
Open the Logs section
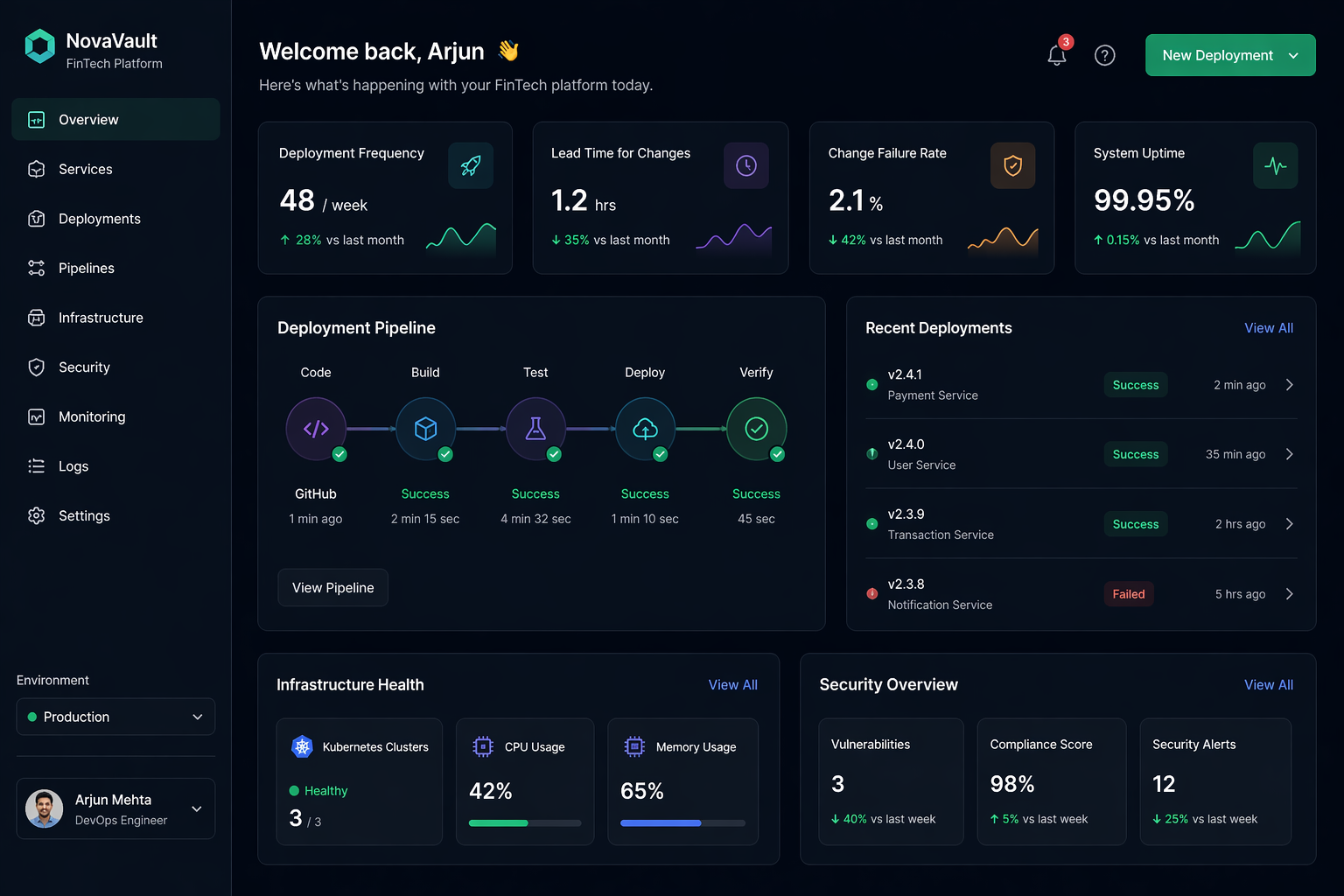pos(73,465)
